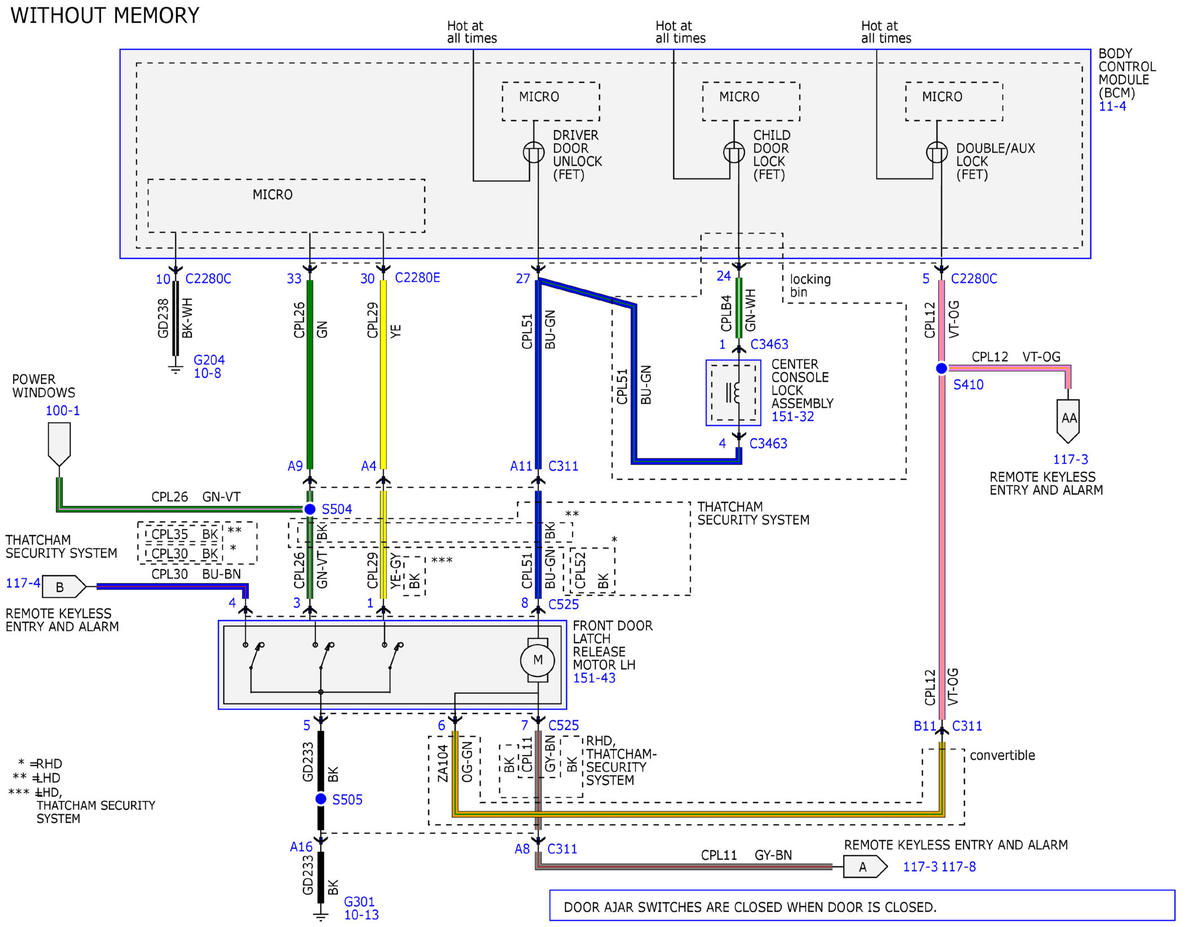The width and height of the screenshot is (1200, 927).
Task: Click the S504 splice dot
Action: [310, 509]
